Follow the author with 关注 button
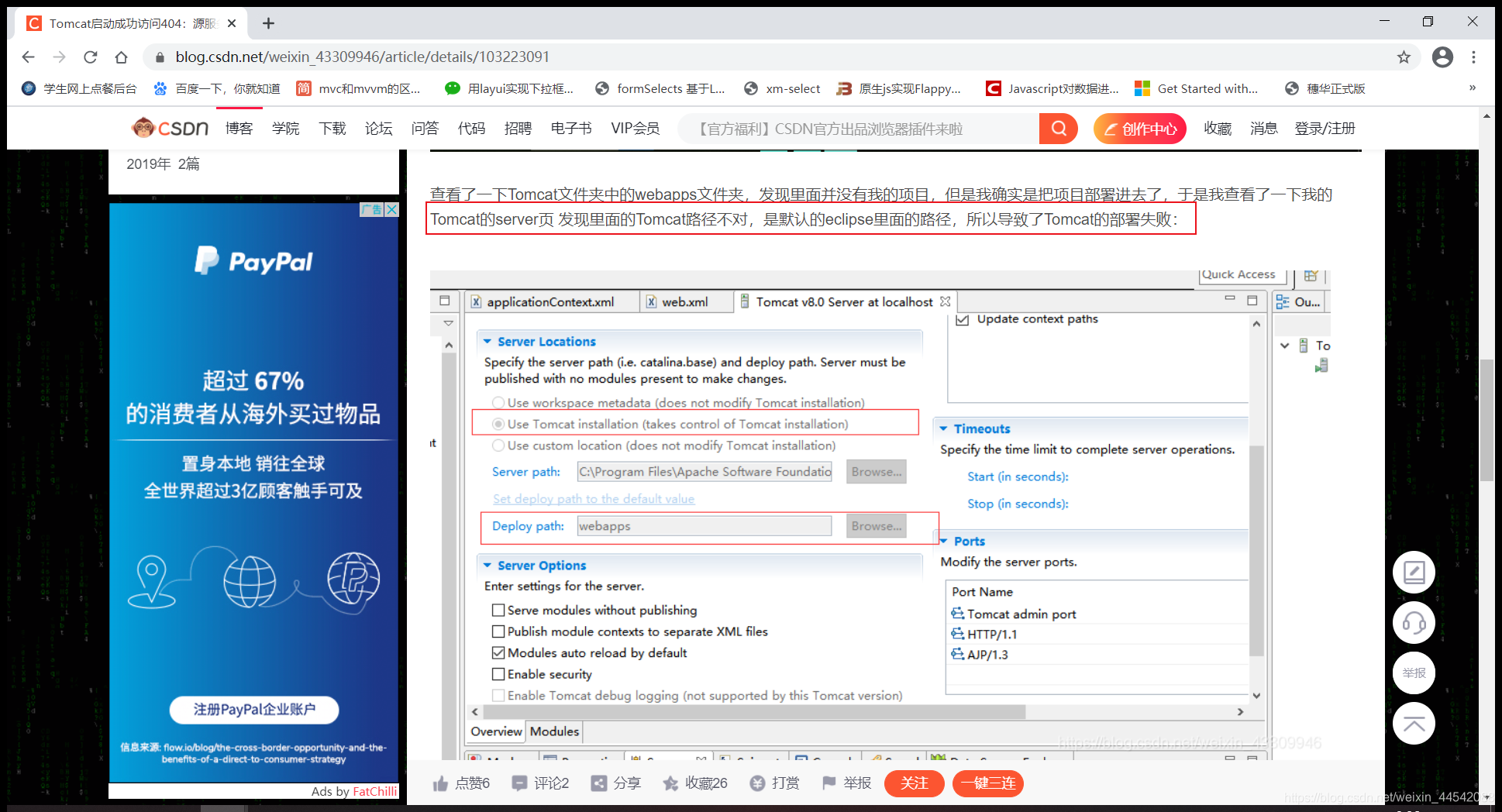The image size is (1502, 812). click(x=915, y=783)
